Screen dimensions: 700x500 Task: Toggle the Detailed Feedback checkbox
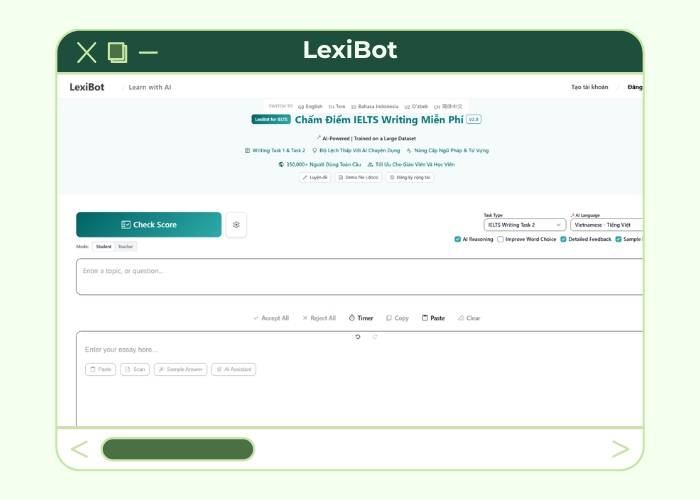coord(563,239)
